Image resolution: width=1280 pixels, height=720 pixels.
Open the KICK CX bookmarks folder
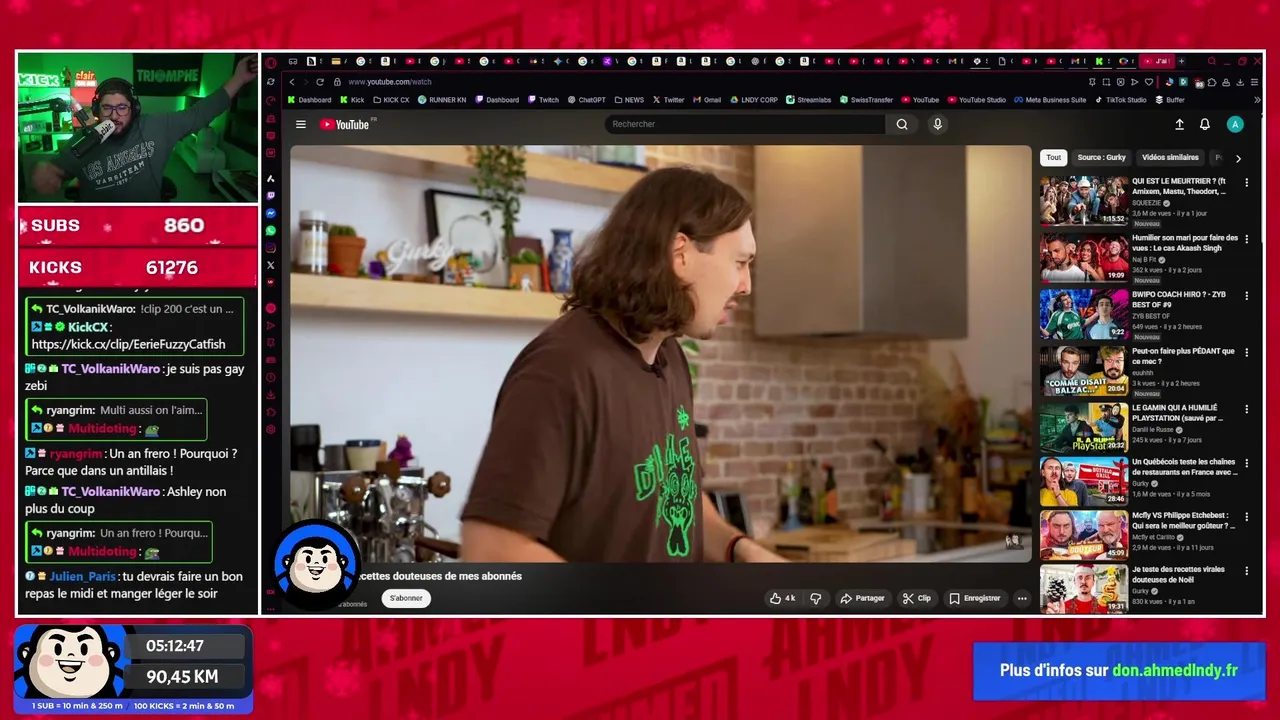pos(390,100)
